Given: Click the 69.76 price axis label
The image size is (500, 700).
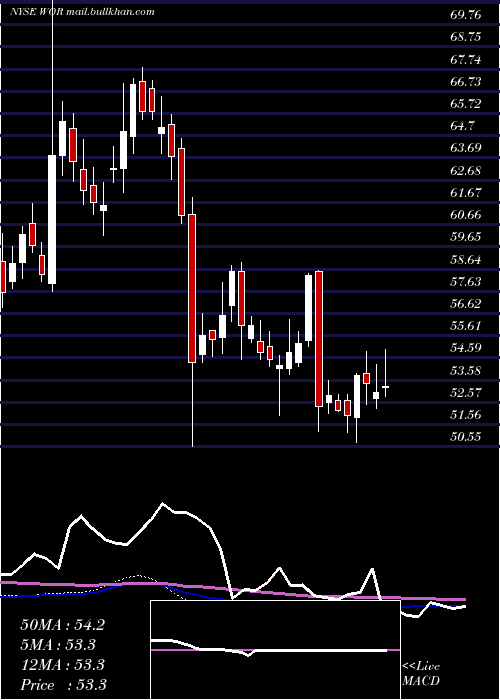Looking at the screenshot, I should [466, 15].
